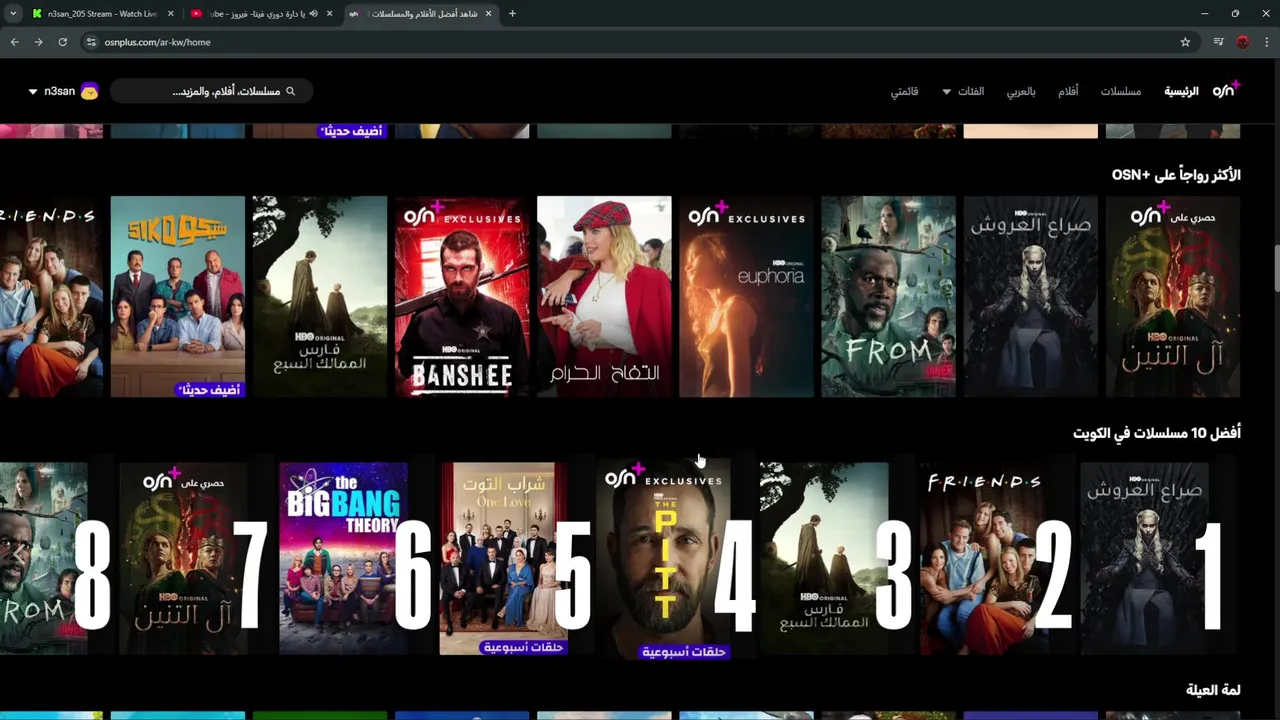Mute the audio icon on YouTube tab

[313, 13]
